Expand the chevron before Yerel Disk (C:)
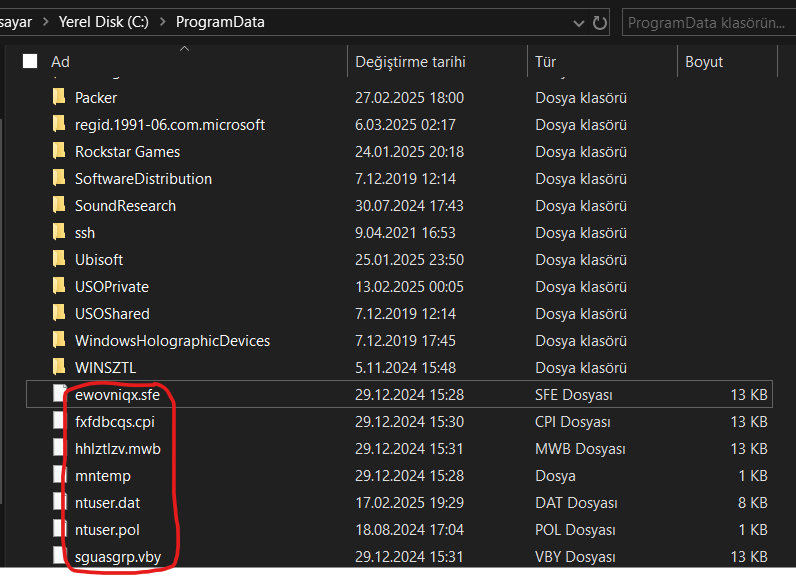 coord(45,22)
